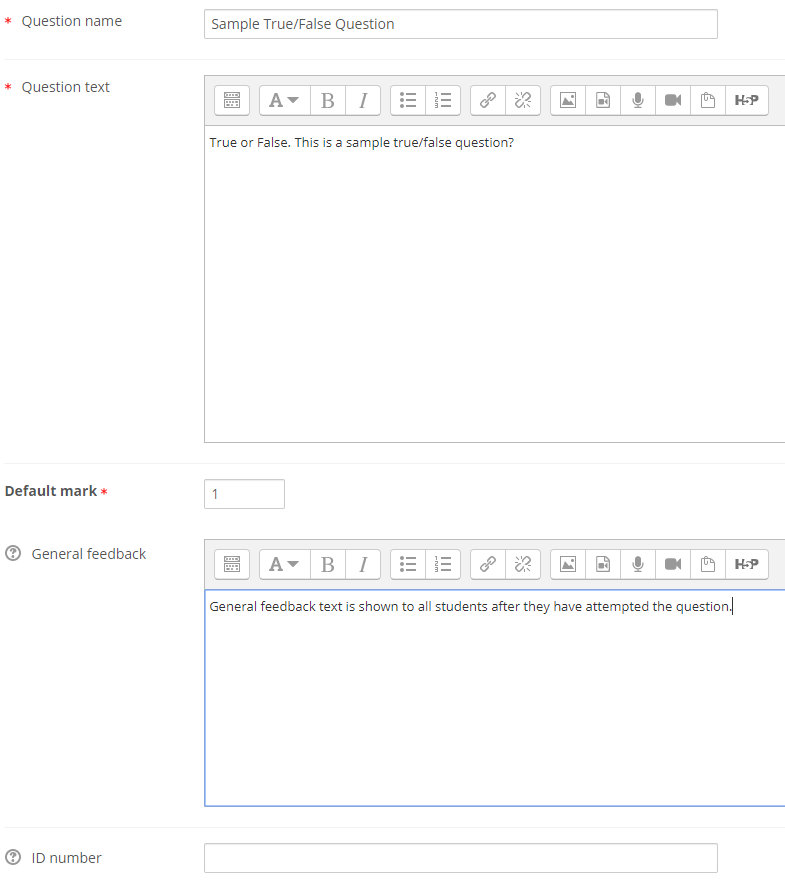Image resolution: width=785 pixels, height=886 pixels.
Task: Insert link in General feedback editor
Action: (x=488, y=564)
